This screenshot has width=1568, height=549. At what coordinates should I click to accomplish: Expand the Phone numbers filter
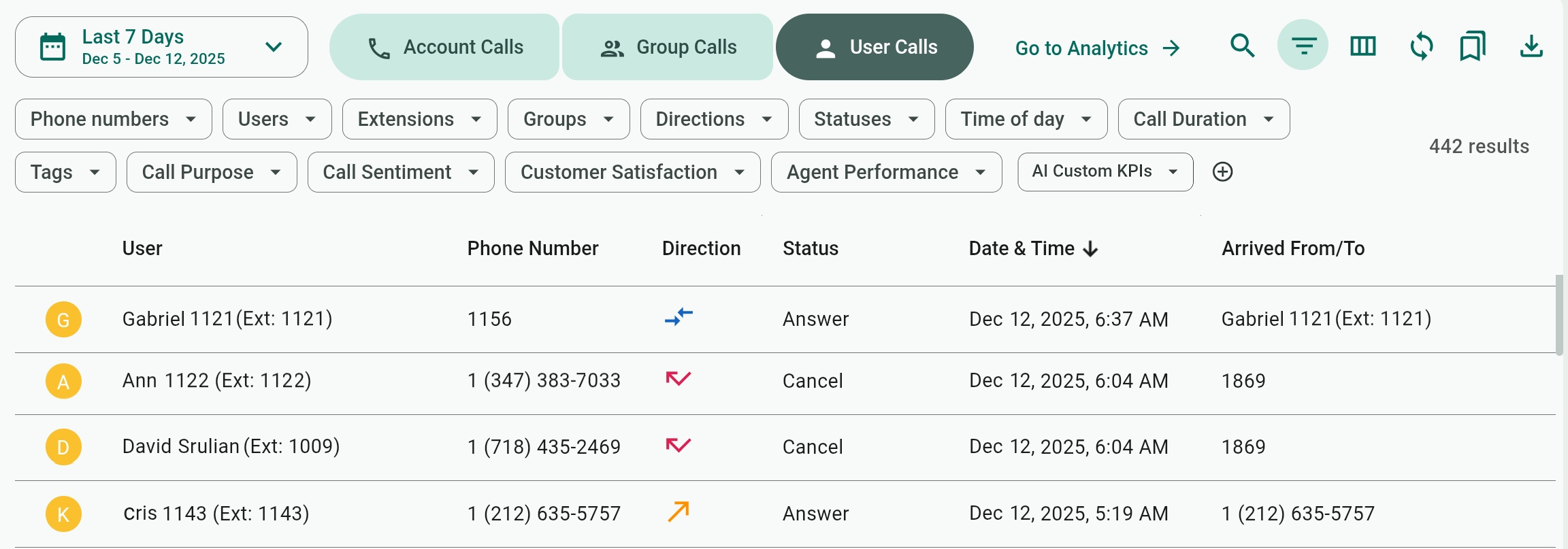click(x=114, y=119)
